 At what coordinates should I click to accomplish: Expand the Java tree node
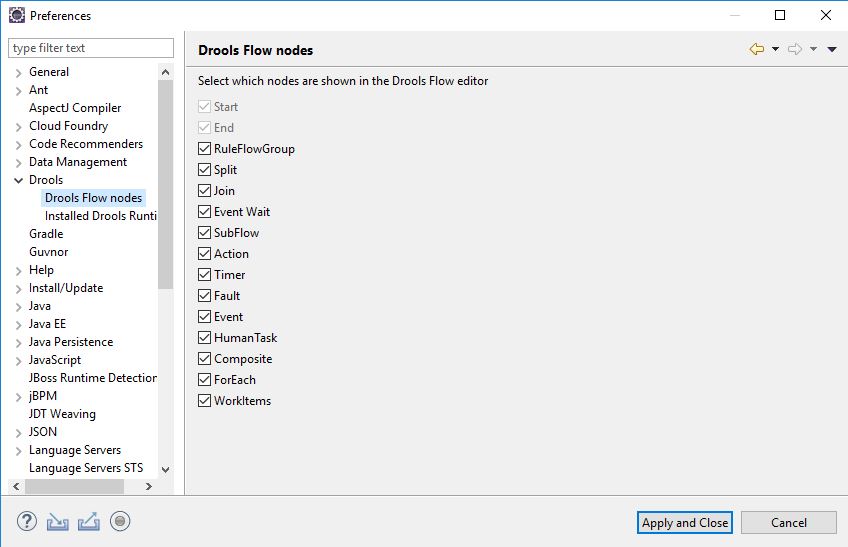pyautogui.click(x=18, y=306)
